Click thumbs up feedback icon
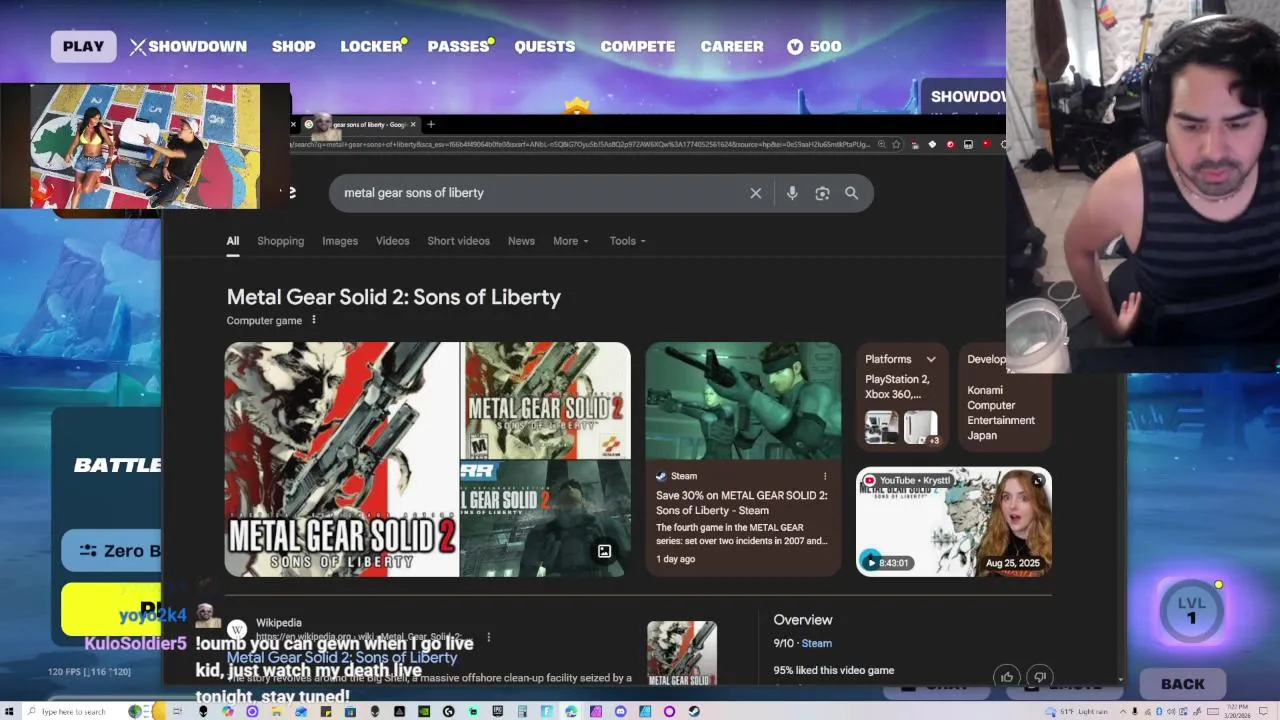Image resolution: width=1280 pixels, height=720 pixels. [x=1007, y=677]
